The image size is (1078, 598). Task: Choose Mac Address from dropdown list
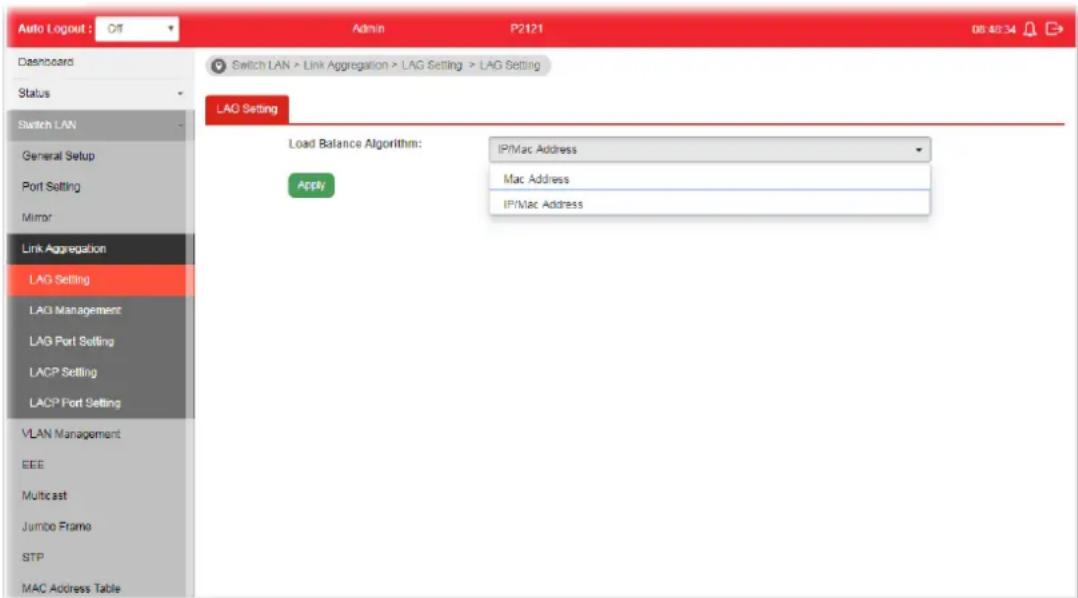click(710, 179)
